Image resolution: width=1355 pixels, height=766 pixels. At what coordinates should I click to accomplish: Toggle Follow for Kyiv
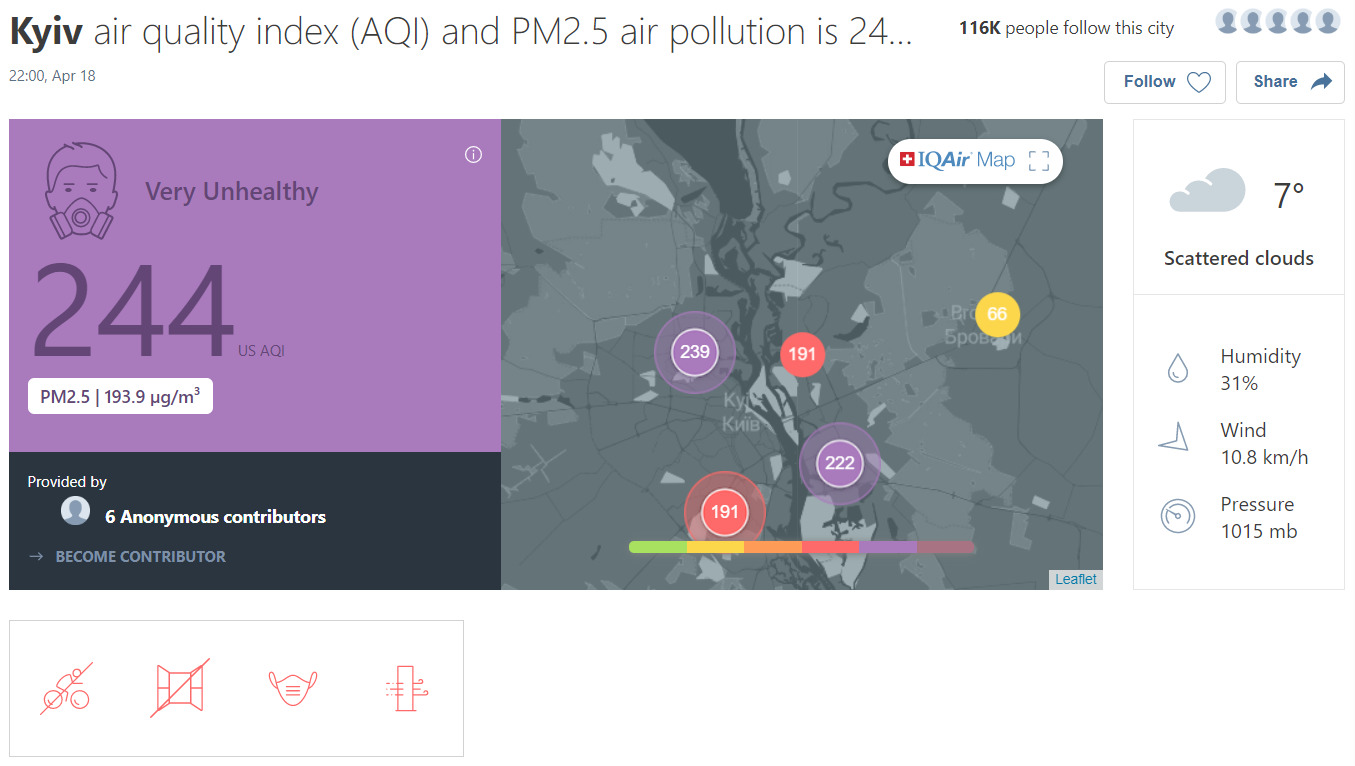[1164, 82]
